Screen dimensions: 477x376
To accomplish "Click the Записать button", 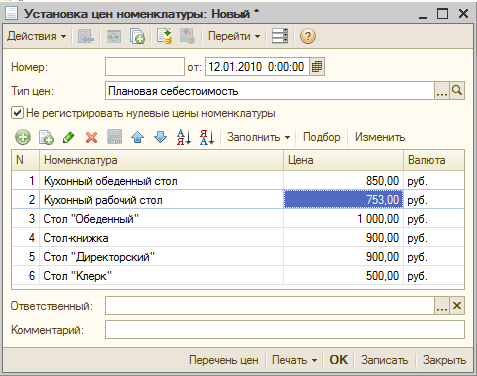I will [384, 360].
